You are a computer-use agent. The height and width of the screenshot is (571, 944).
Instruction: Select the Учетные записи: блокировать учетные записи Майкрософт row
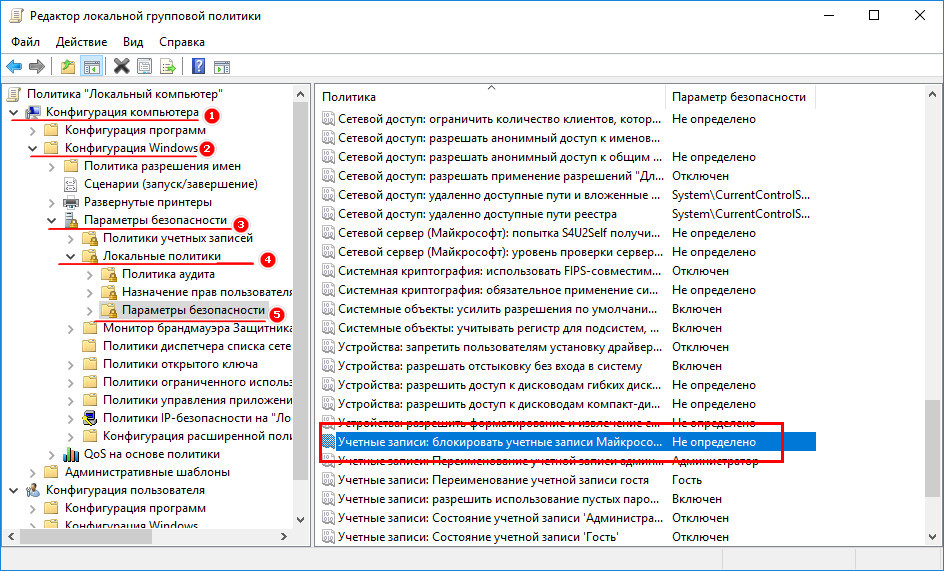pyautogui.click(x=567, y=442)
